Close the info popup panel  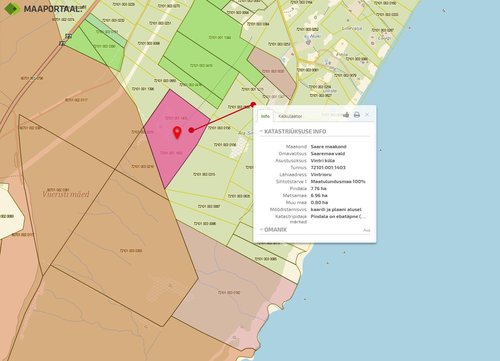367,115
